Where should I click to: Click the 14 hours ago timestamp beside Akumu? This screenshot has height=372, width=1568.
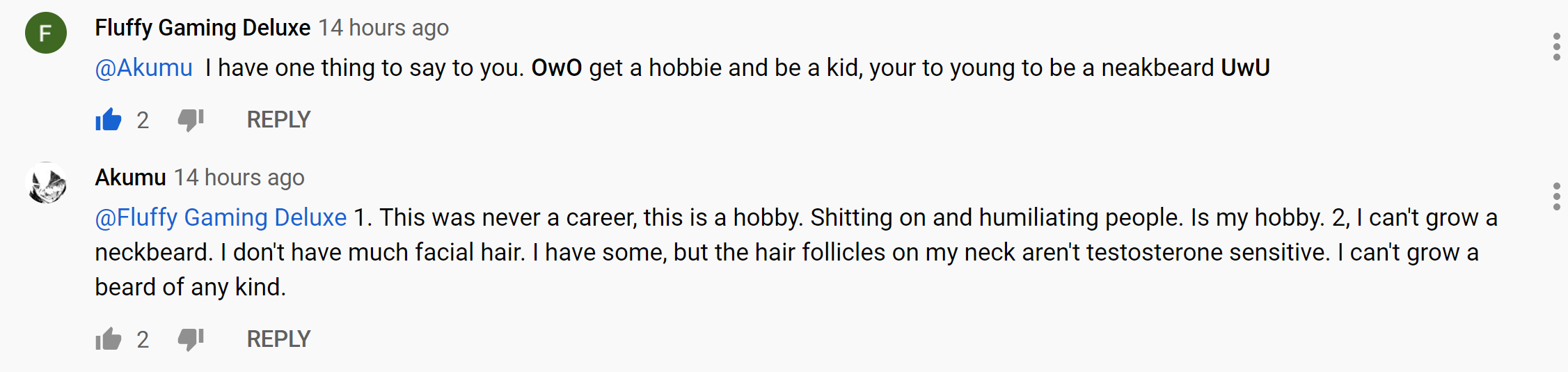pos(239,178)
